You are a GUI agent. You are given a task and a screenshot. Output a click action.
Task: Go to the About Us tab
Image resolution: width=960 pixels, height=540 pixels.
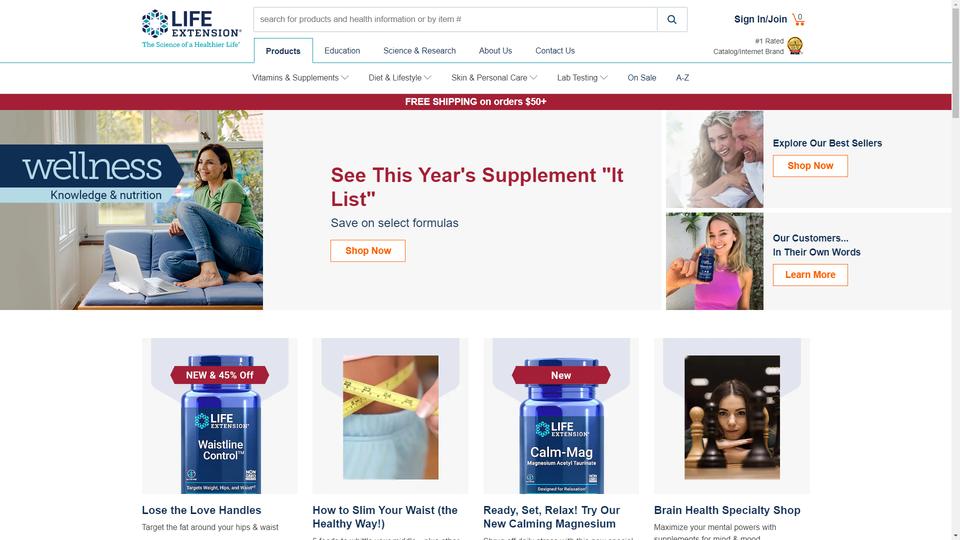click(x=495, y=51)
